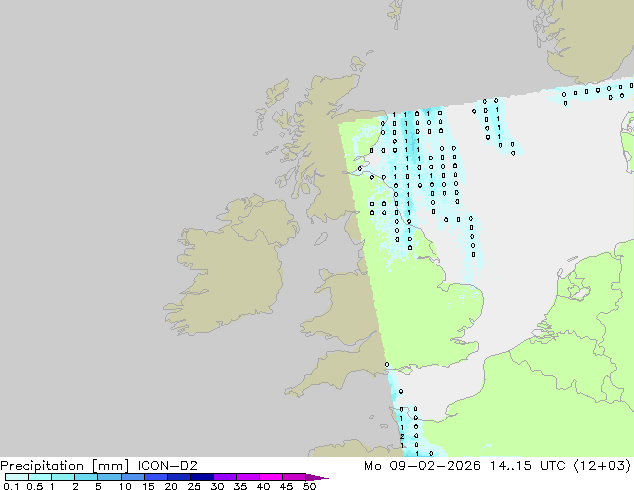
Task: Click the legend value "25"
Action: tap(194, 486)
